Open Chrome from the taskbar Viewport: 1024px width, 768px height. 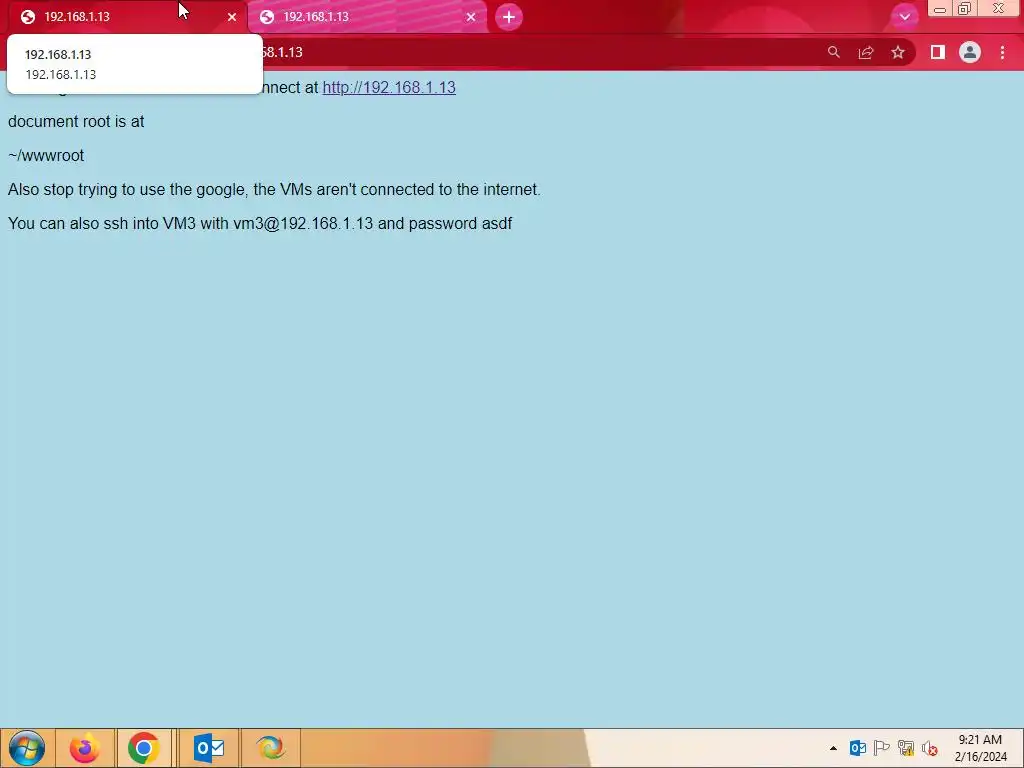pyautogui.click(x=144, y=748)
